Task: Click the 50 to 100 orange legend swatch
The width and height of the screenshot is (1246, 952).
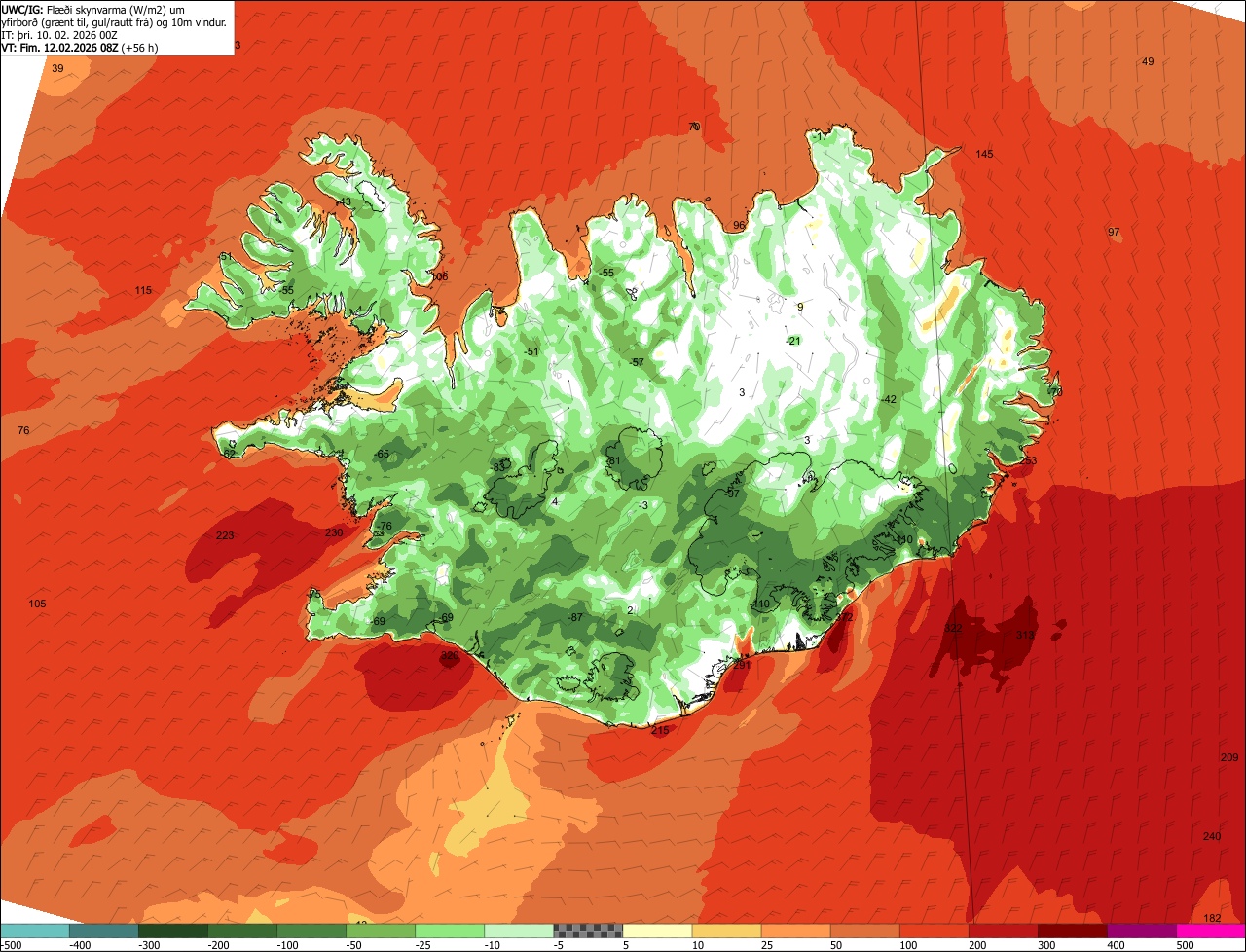Action: 864,931
